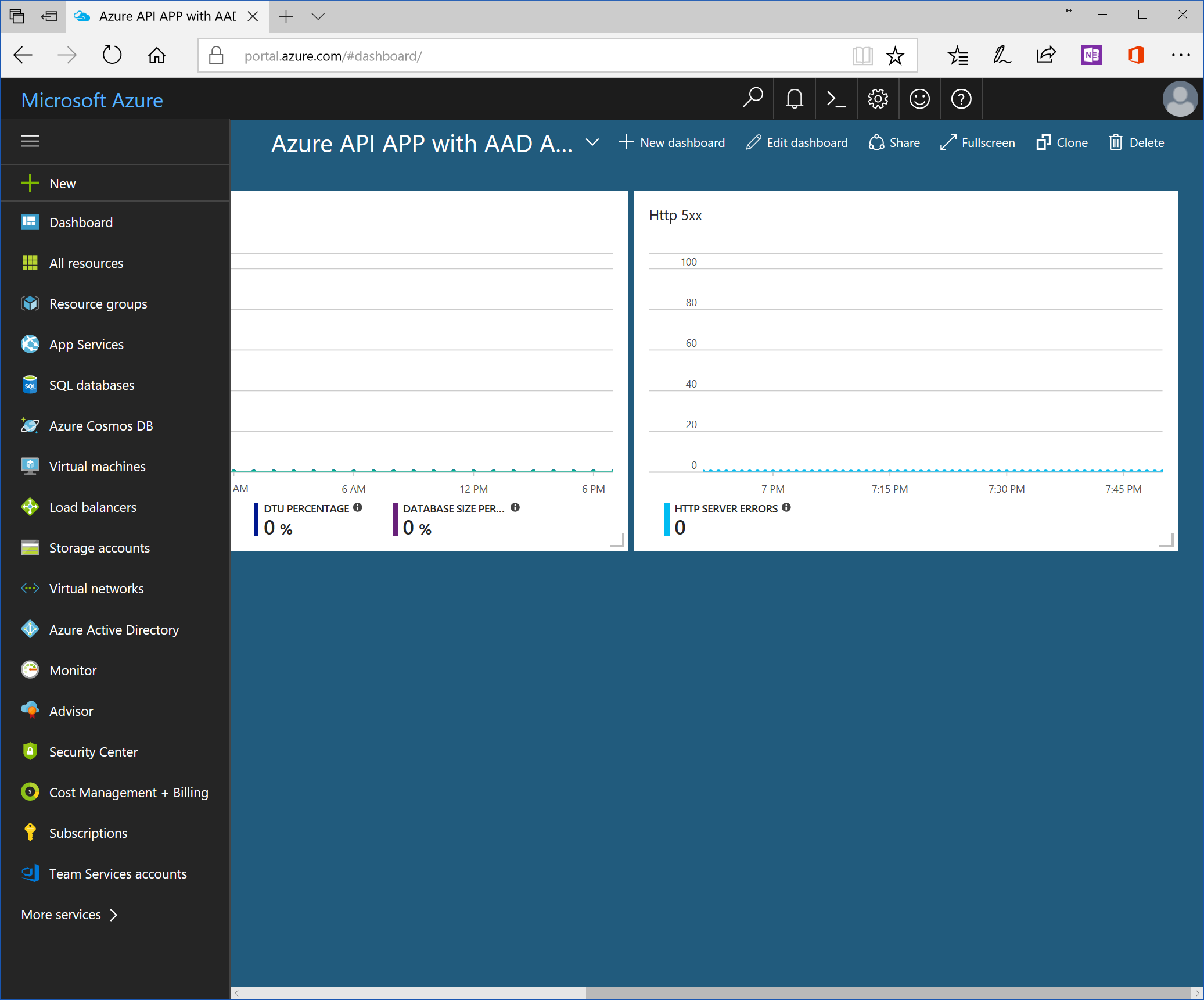Click info icon next to DTU Percentage
The width and height of the screenshot is (1204, 1000).
(x=358, y=507)
